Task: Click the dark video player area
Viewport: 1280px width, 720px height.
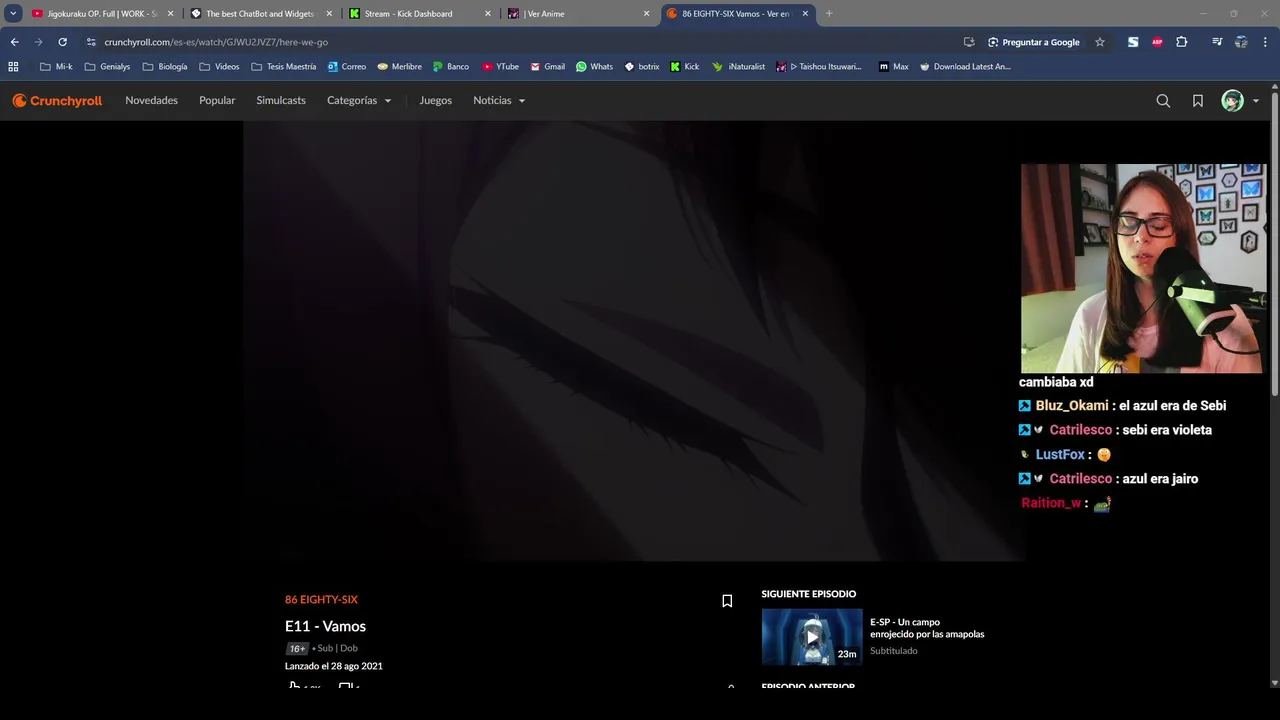Action: click(632, 341)
